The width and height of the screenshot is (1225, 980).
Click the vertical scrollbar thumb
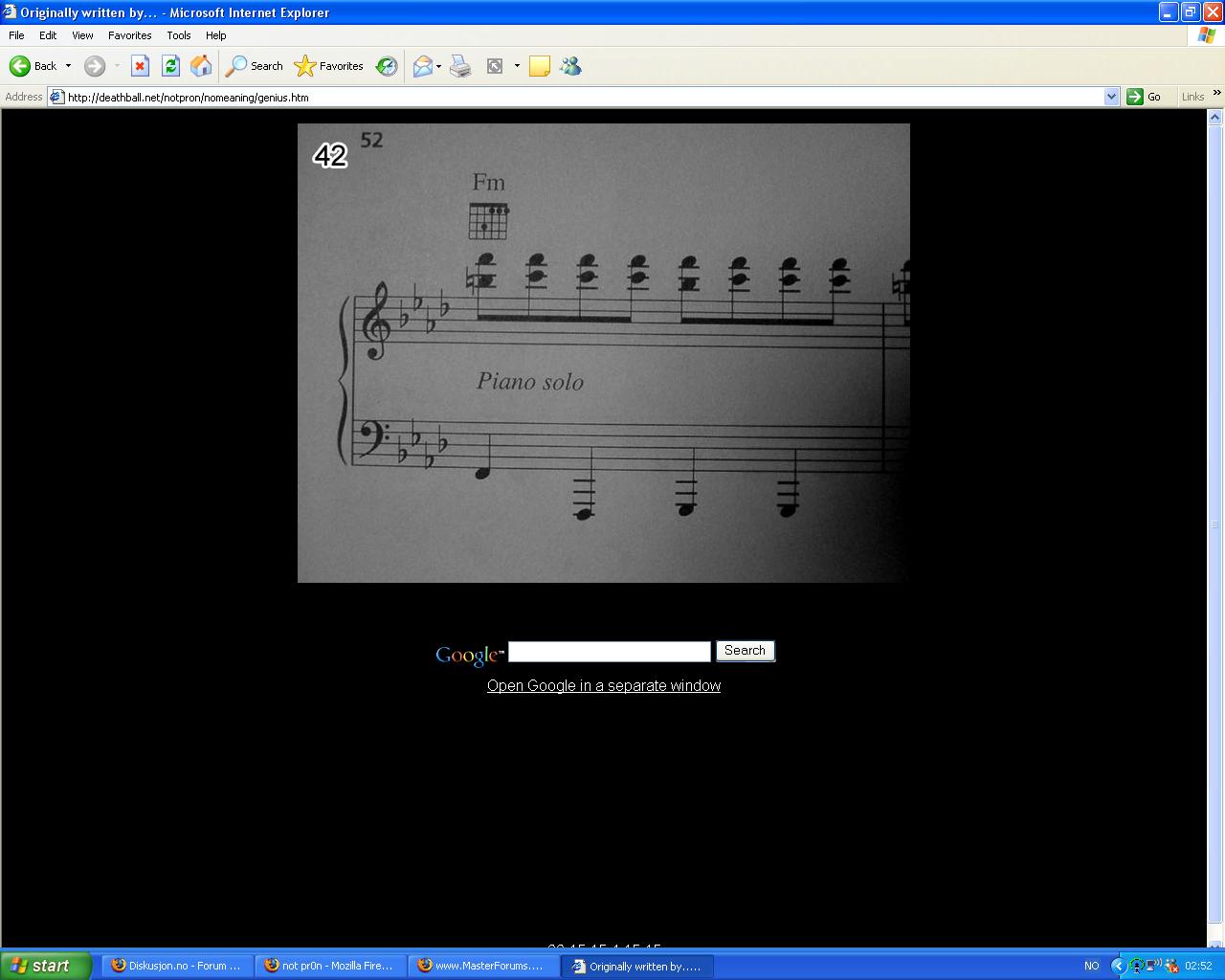(x=1215, y=524)
